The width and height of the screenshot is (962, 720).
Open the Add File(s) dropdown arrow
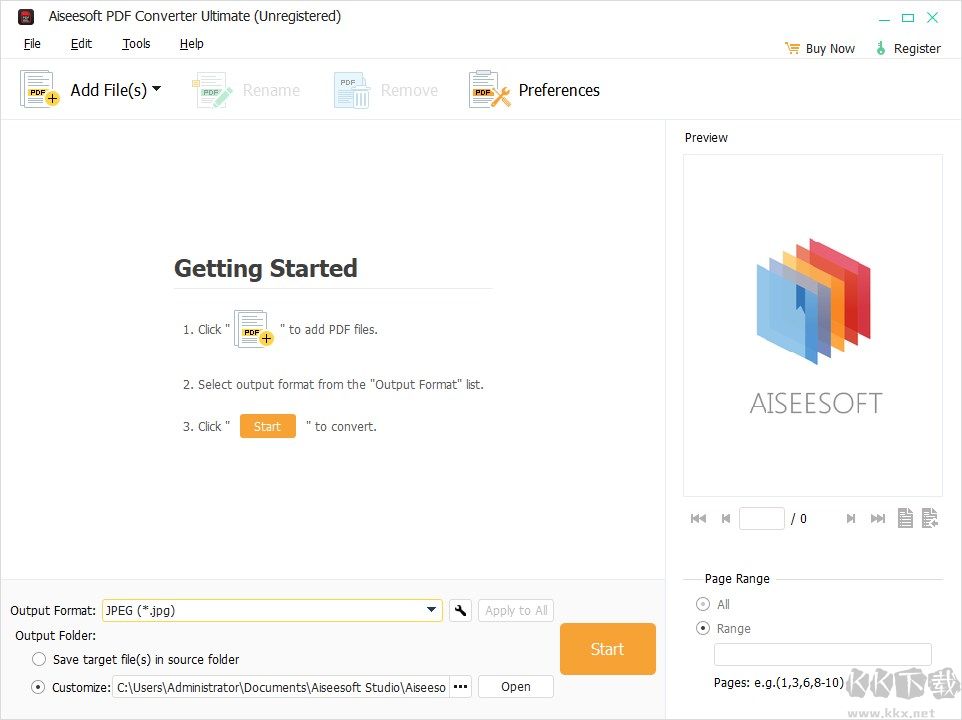coord(156,89)
